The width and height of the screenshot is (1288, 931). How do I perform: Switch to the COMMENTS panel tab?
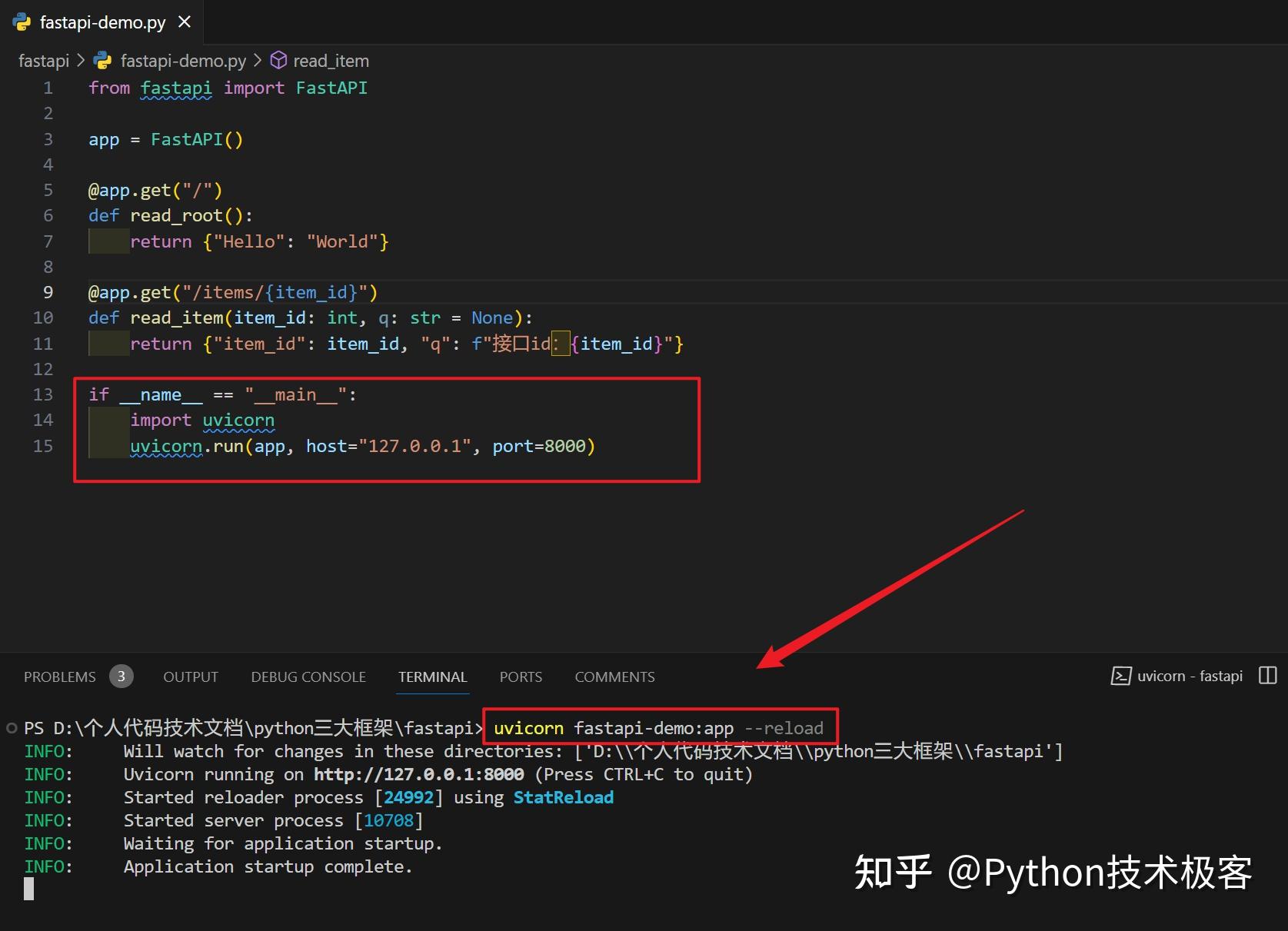(x=614, y=677)
